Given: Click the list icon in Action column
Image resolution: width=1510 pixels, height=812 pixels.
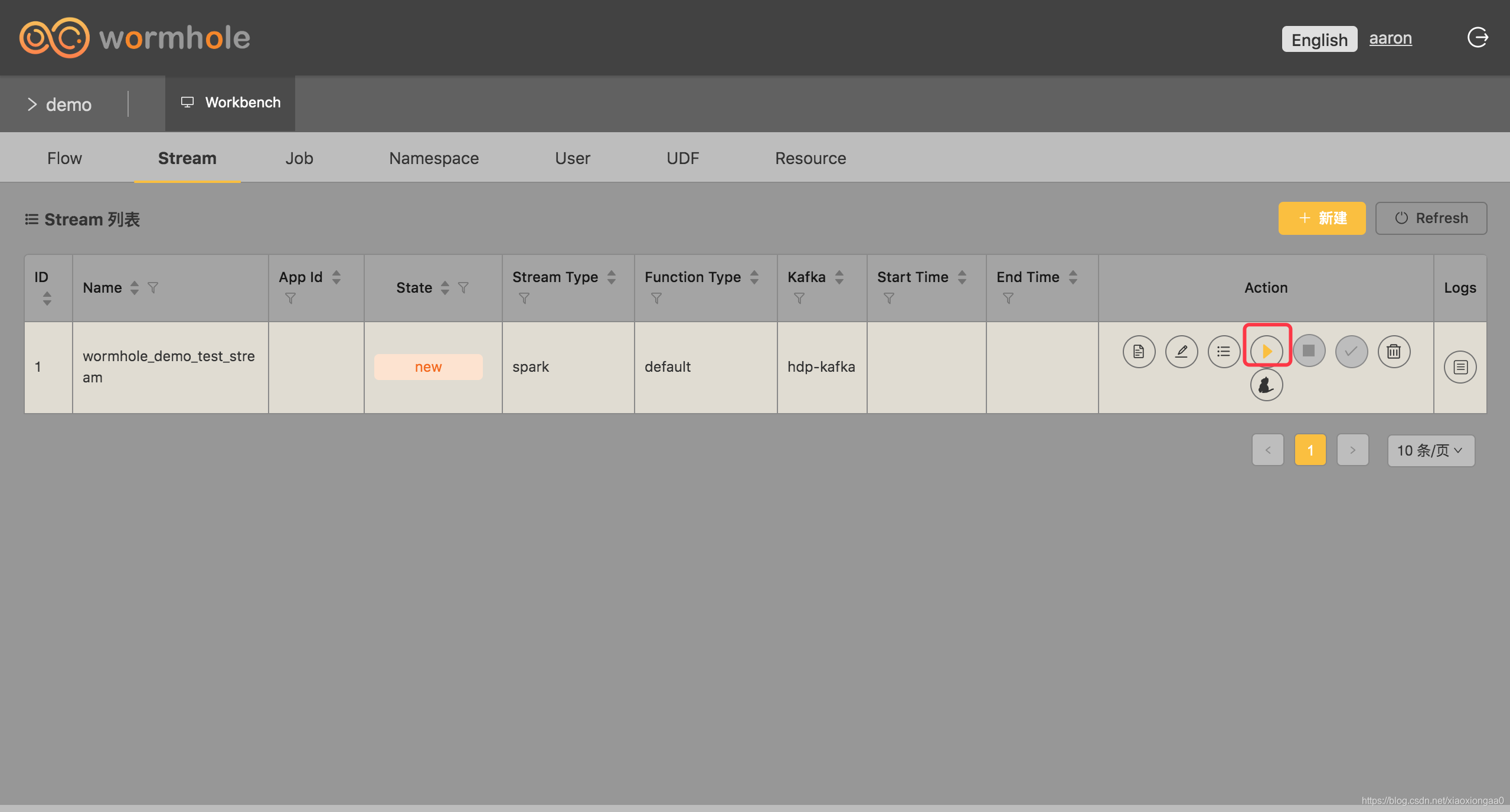Looking at the screenshot, I should pos(1224,352).
